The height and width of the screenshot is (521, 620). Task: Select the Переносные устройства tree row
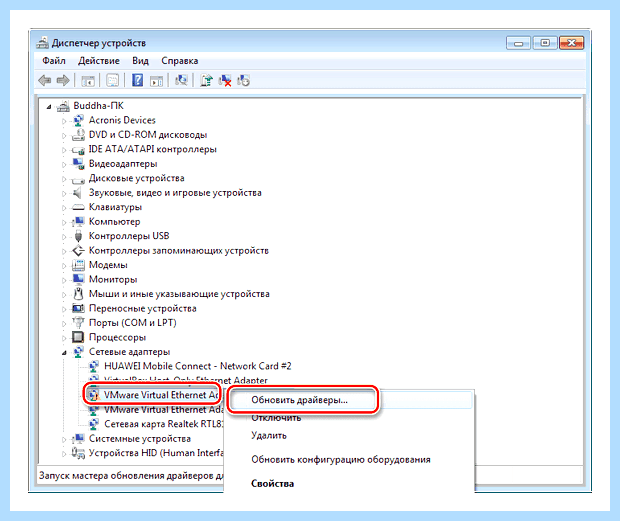pos(142,308)
